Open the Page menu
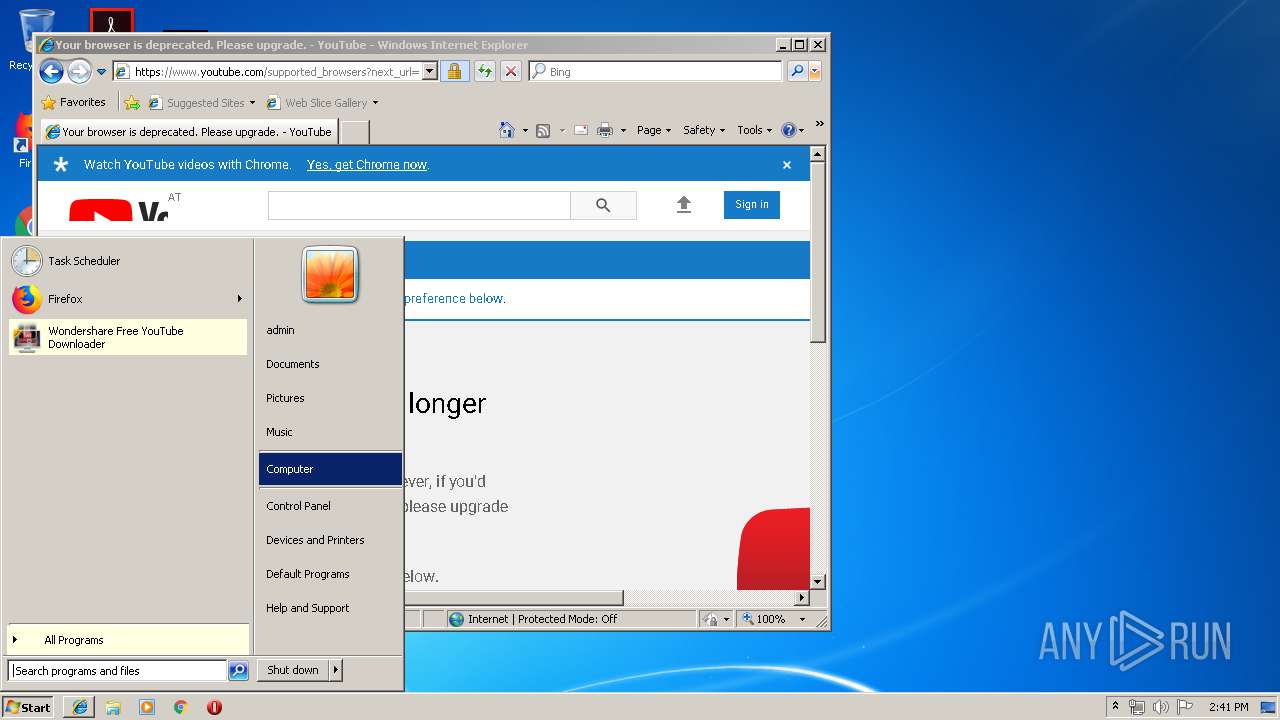The image size is (1280, 720). click(x=654, y=130)
